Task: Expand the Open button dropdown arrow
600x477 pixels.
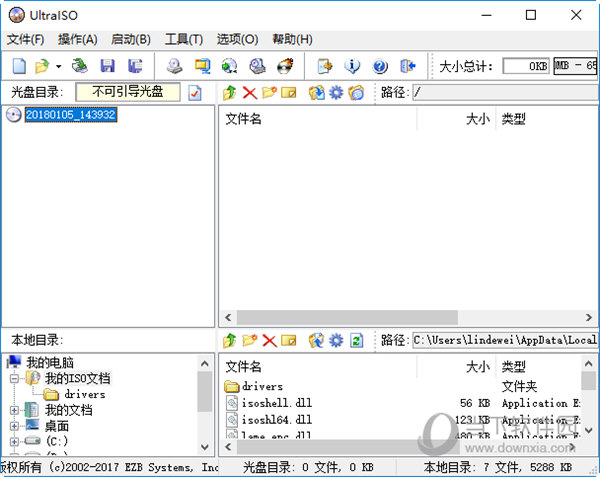Action: (x=59, y=67)
